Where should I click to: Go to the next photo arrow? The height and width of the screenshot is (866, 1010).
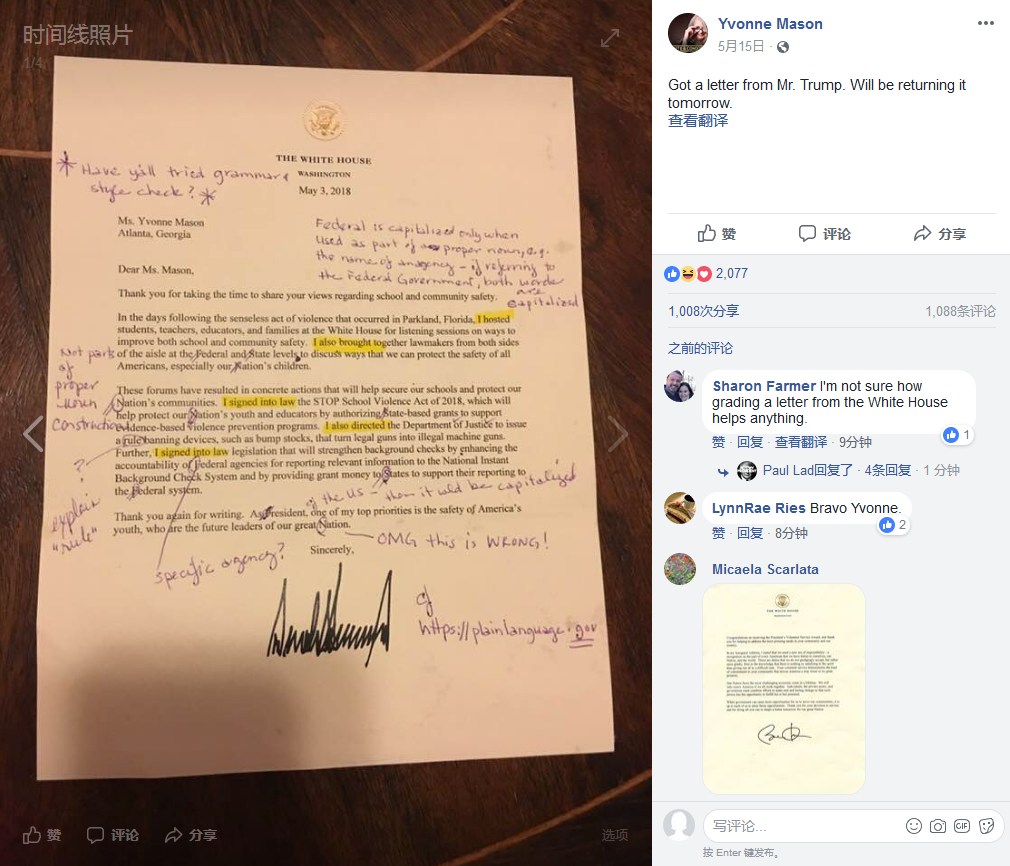pos(618,434)
